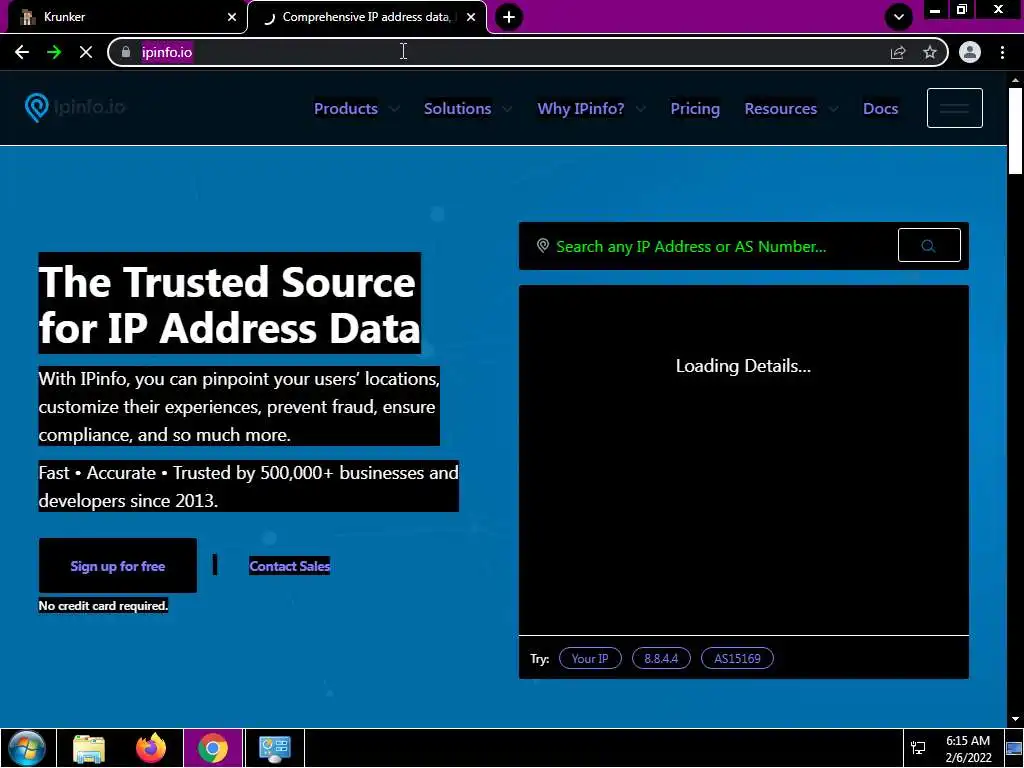Expand the Products dropdown chevron

(394, 109)
